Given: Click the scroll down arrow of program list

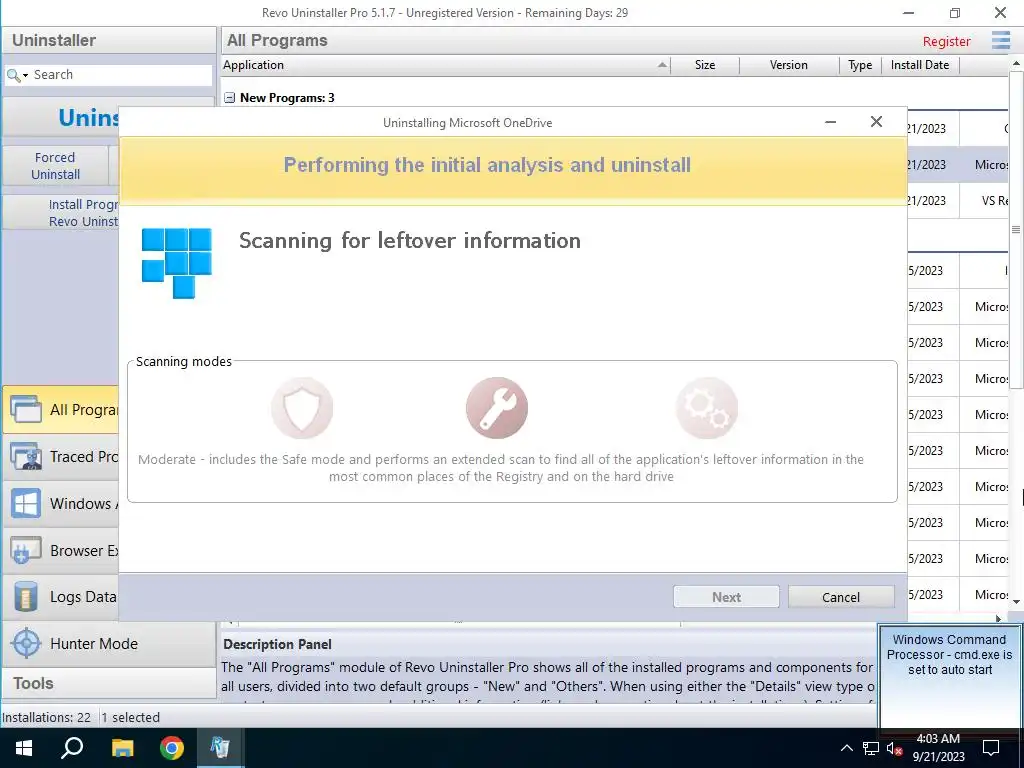Looking at the screenshot, I should click(1016, 601).
